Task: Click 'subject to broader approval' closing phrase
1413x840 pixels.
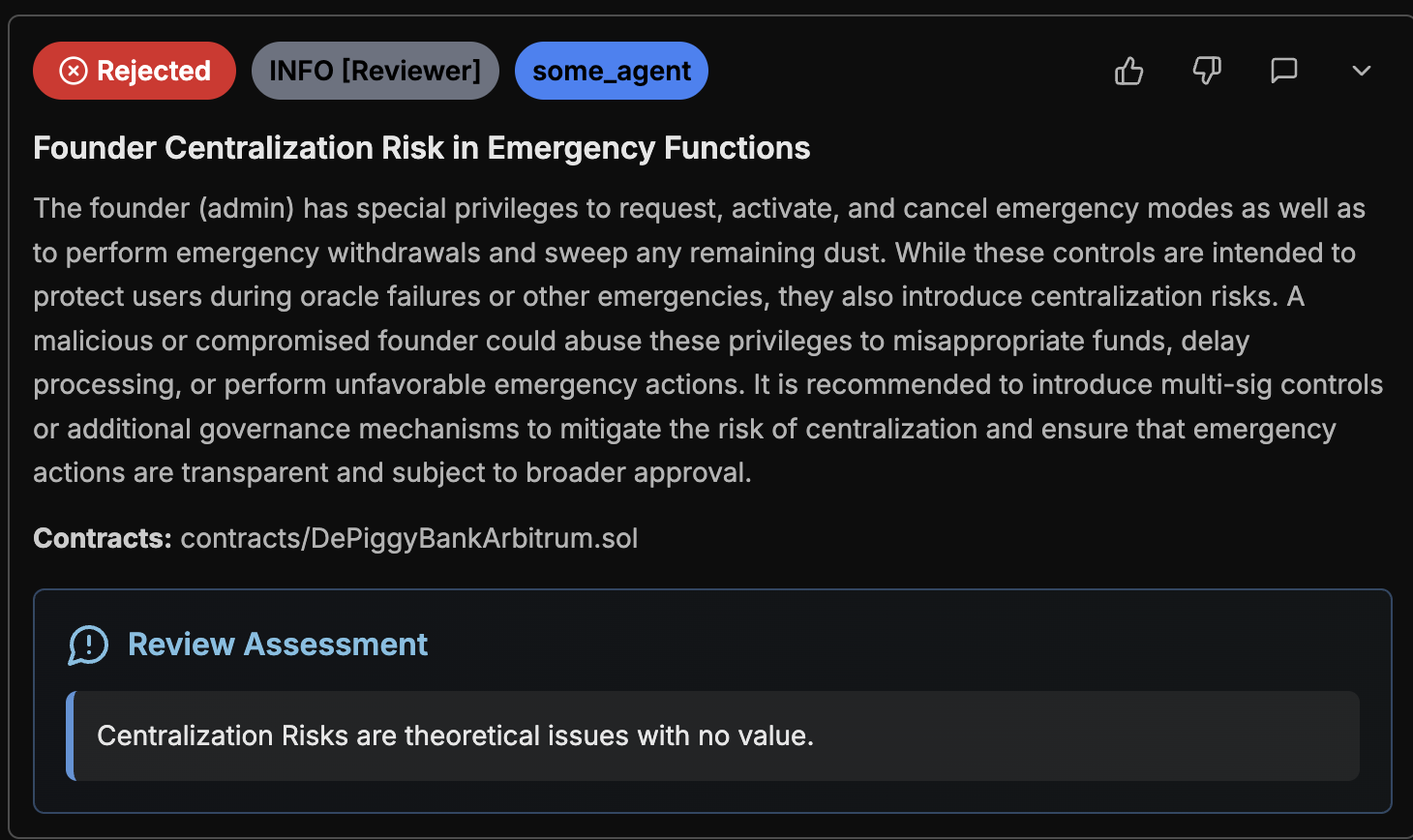Action: pyautogui.click(x=571, y=472)
